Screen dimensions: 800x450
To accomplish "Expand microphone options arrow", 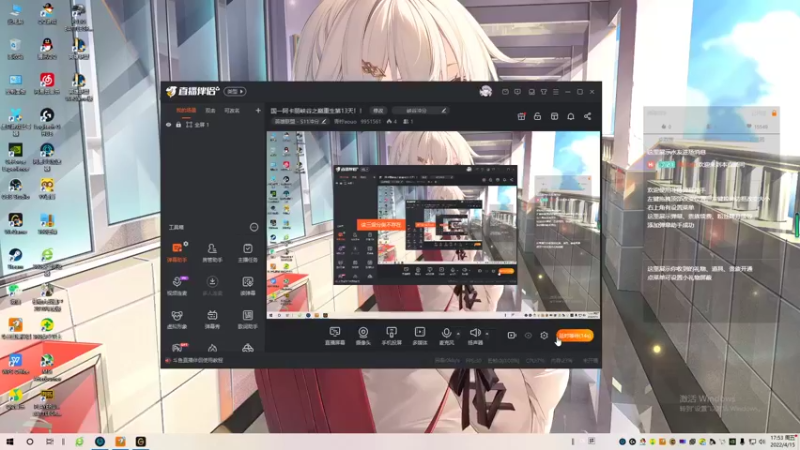I will [x=458, y=334].
